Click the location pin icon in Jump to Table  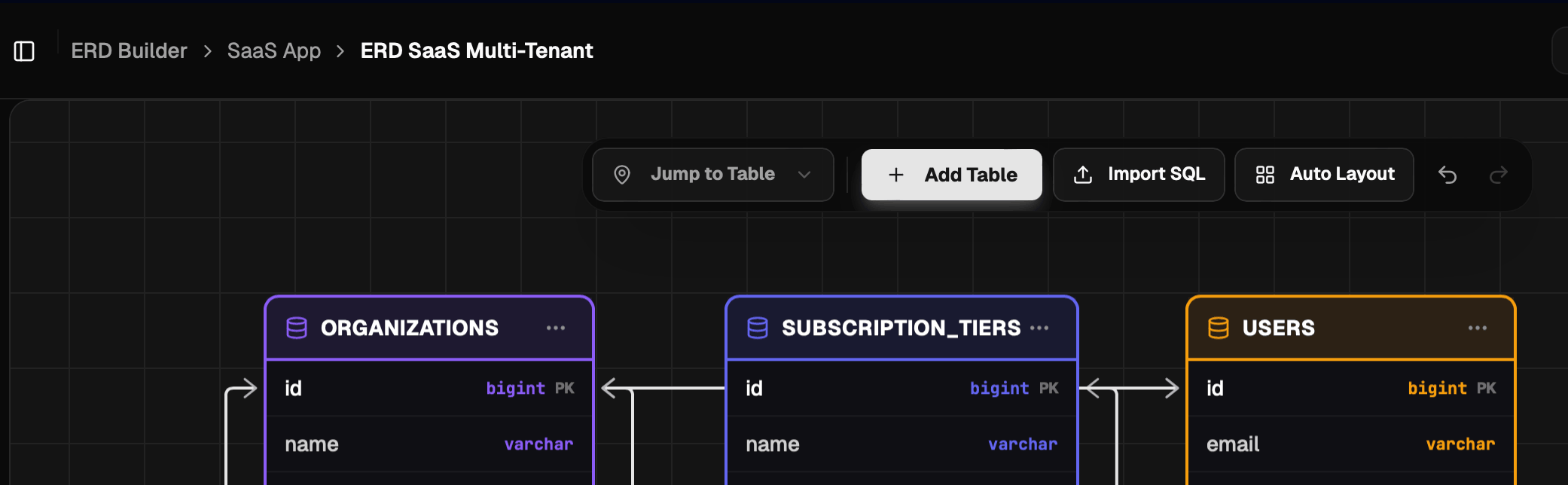622,175
